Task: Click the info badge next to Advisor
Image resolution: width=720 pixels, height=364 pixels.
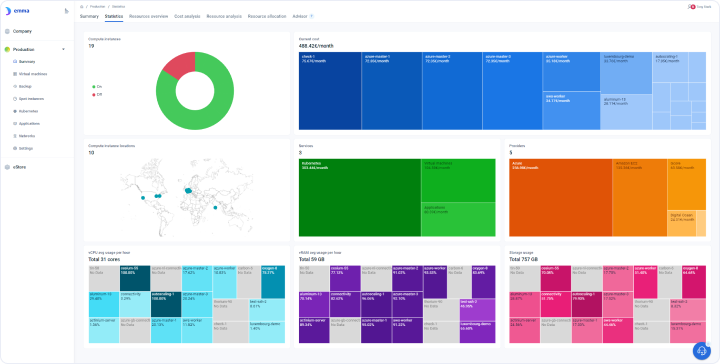Action: [x=312, y=16]
